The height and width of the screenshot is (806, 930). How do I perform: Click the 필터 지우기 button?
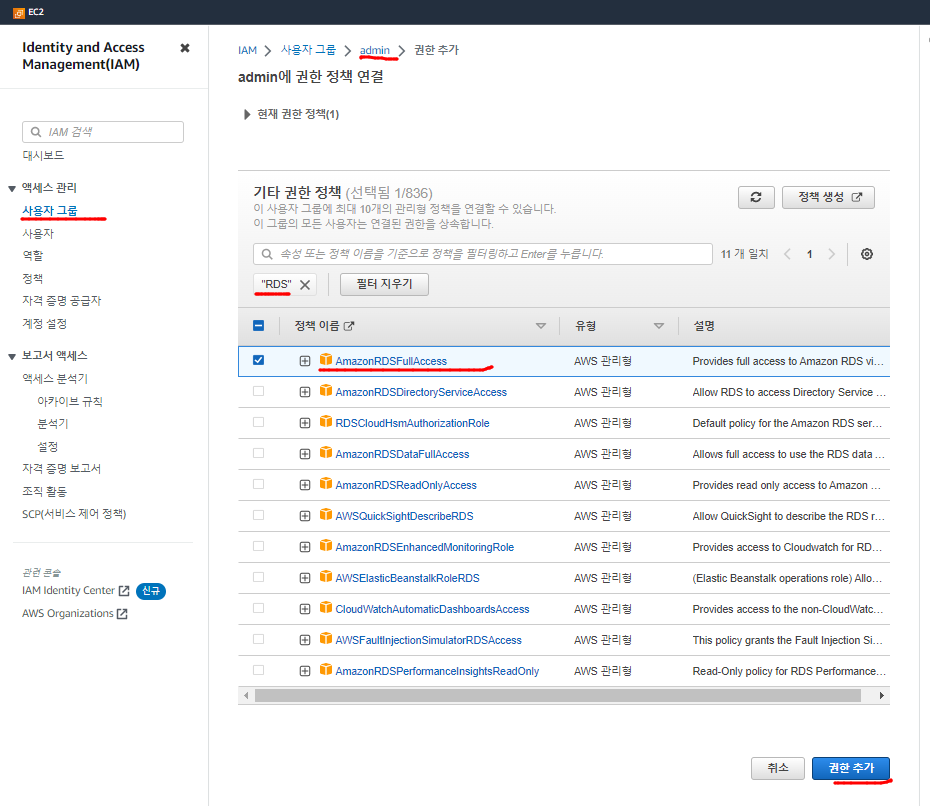coord(384,284)
